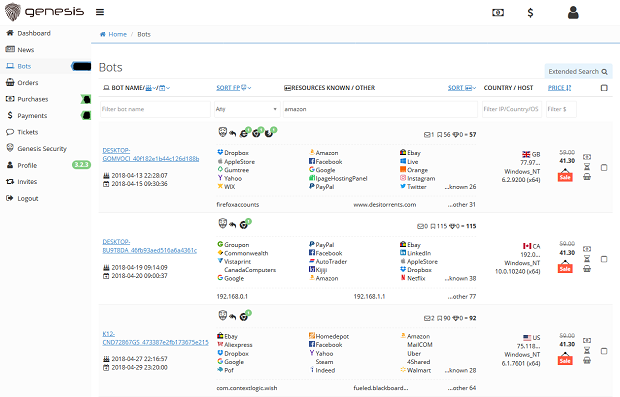Go to News in the sidebar
This screenshot has width=620, height=397.
tap(26, 50)
